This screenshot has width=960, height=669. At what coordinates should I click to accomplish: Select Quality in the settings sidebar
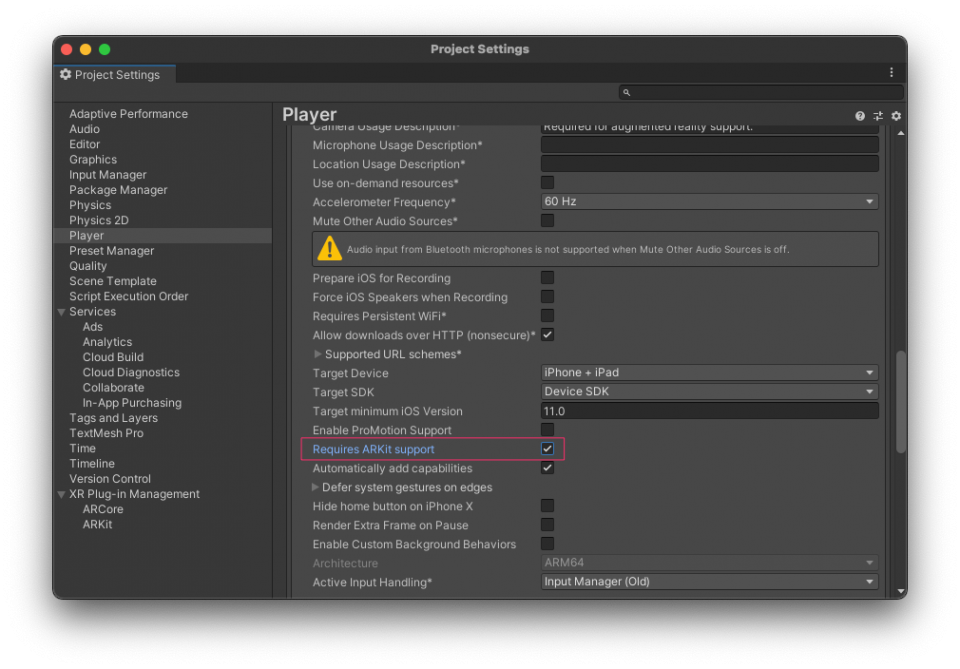pos(88,265)
